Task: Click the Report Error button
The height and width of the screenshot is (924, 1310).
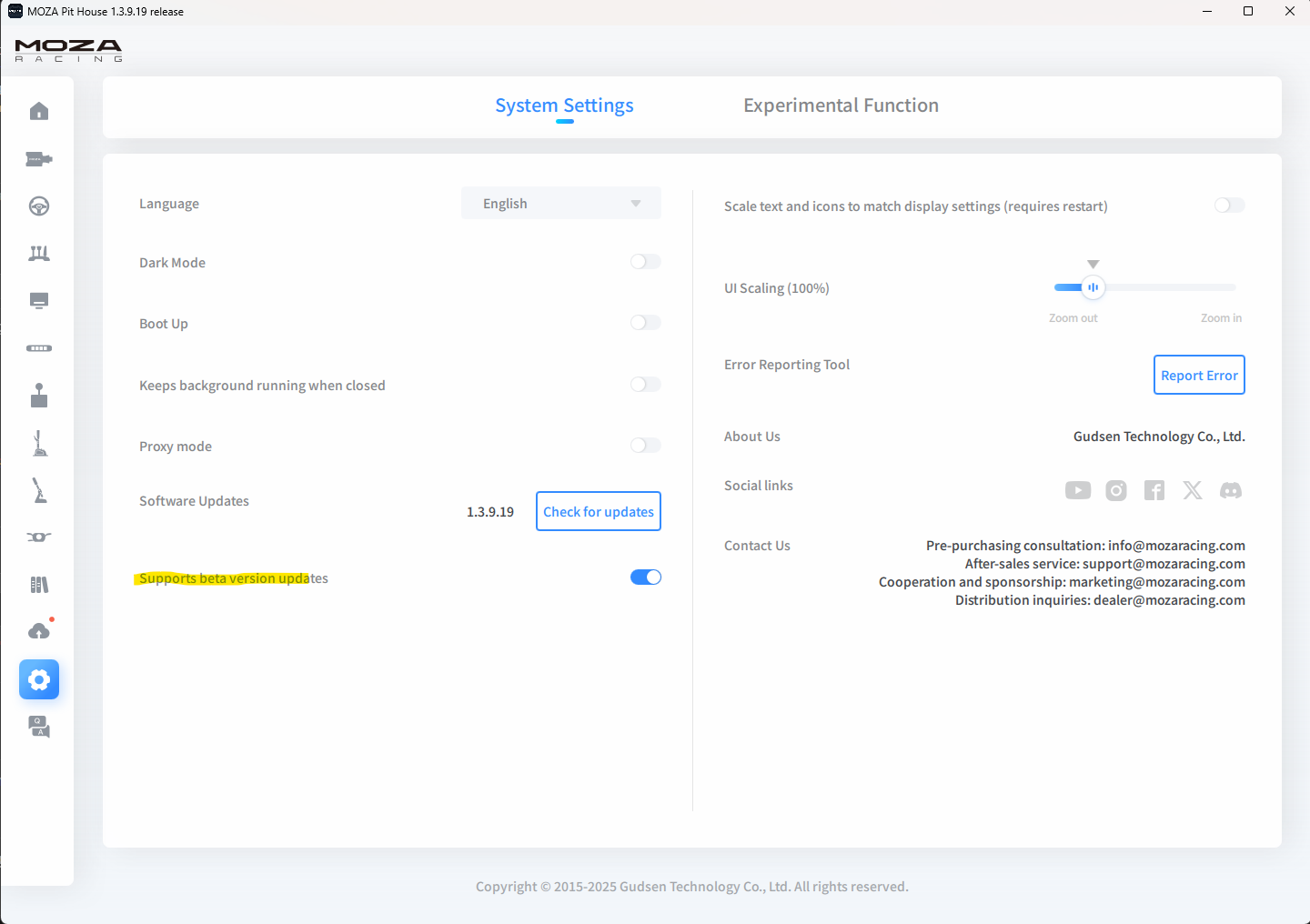Action: pyautogui.click(x=1199, y=375)
